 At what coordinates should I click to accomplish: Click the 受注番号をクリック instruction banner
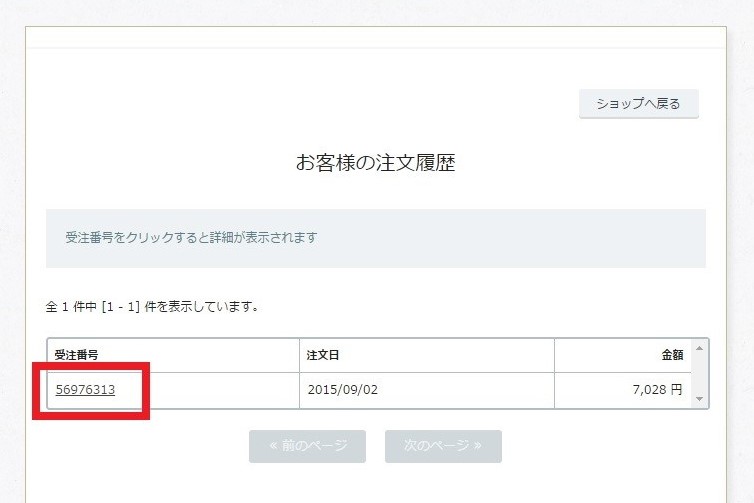click(375, 238)
